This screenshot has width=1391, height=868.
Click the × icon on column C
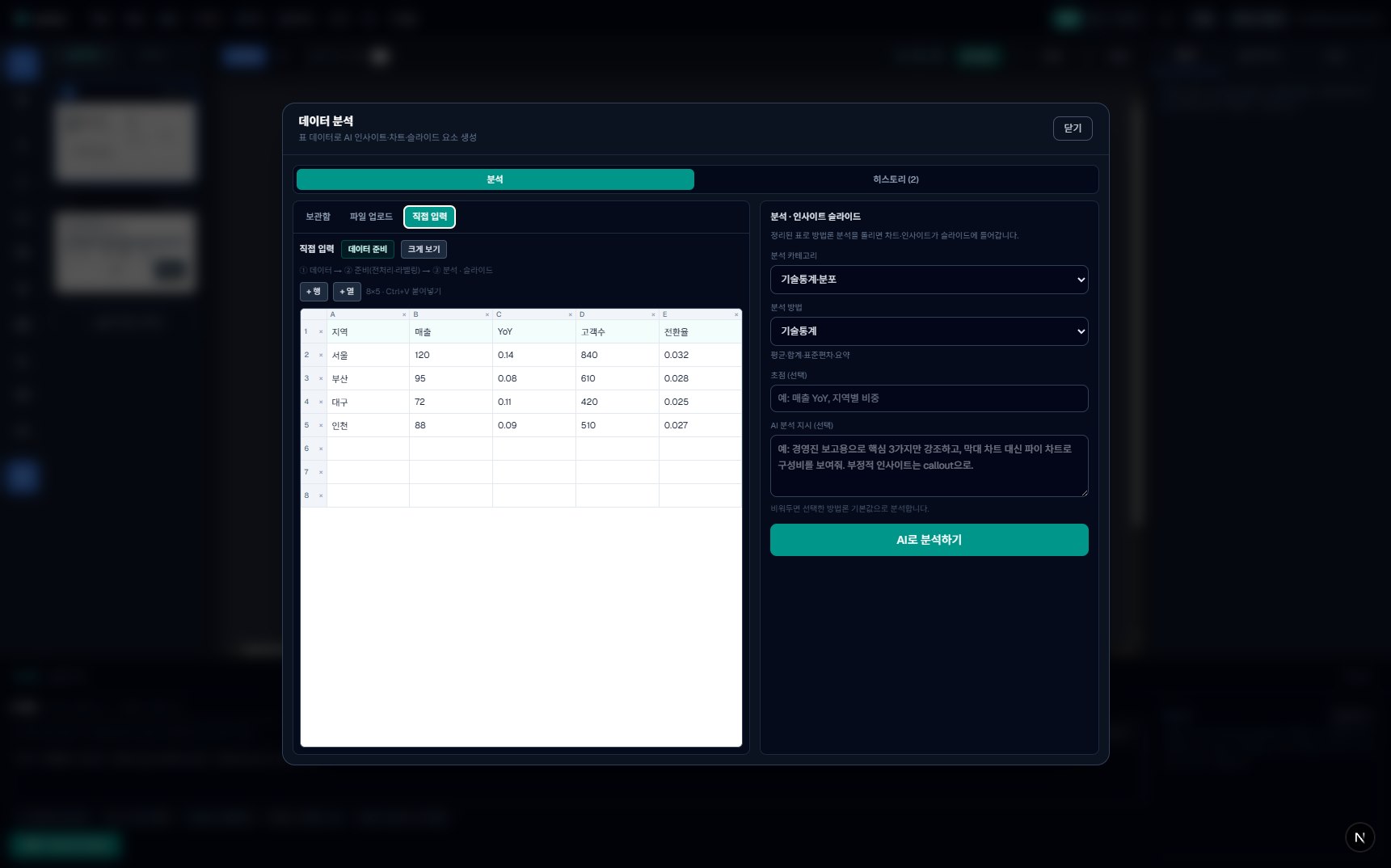click(x=571, y=314)
